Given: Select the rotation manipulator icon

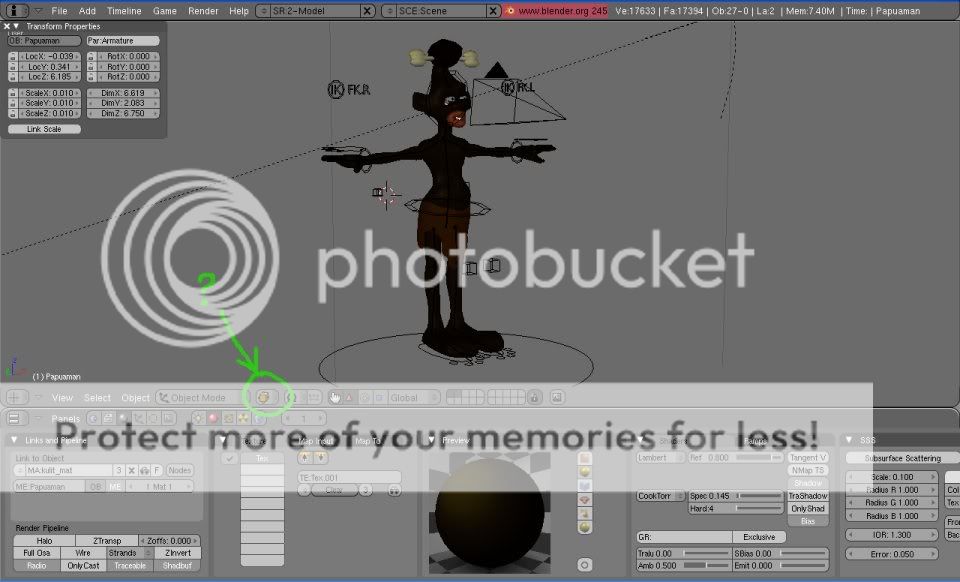Looking at the screenshot, I should [x=365, y=397].
